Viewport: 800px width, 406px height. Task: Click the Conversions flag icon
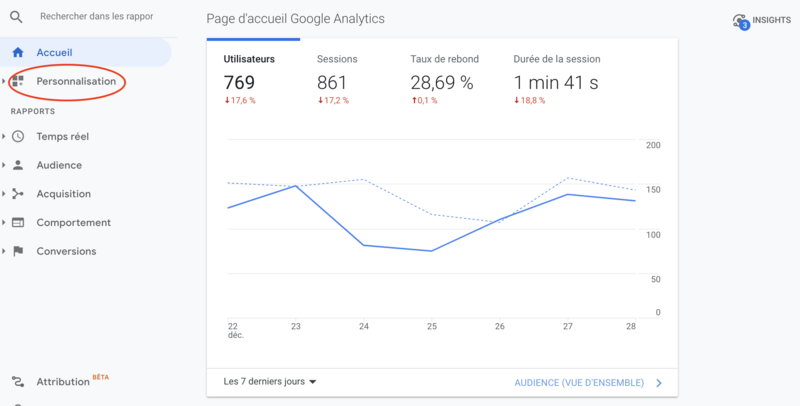coord(17,252)
